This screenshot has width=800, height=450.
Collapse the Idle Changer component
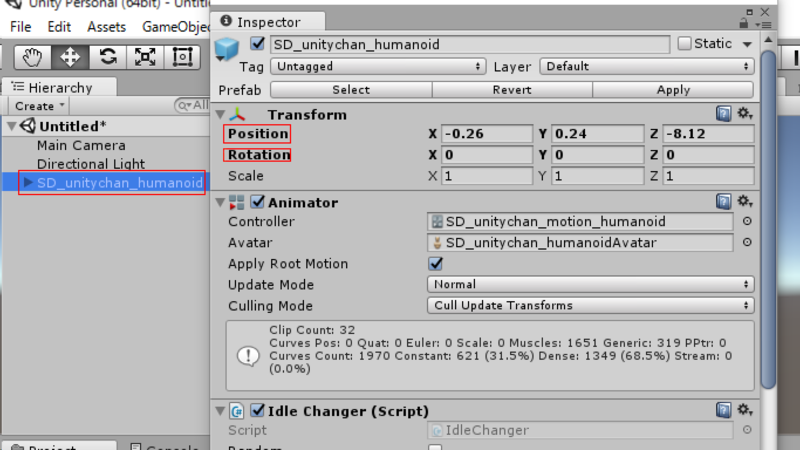pos(220,411)
